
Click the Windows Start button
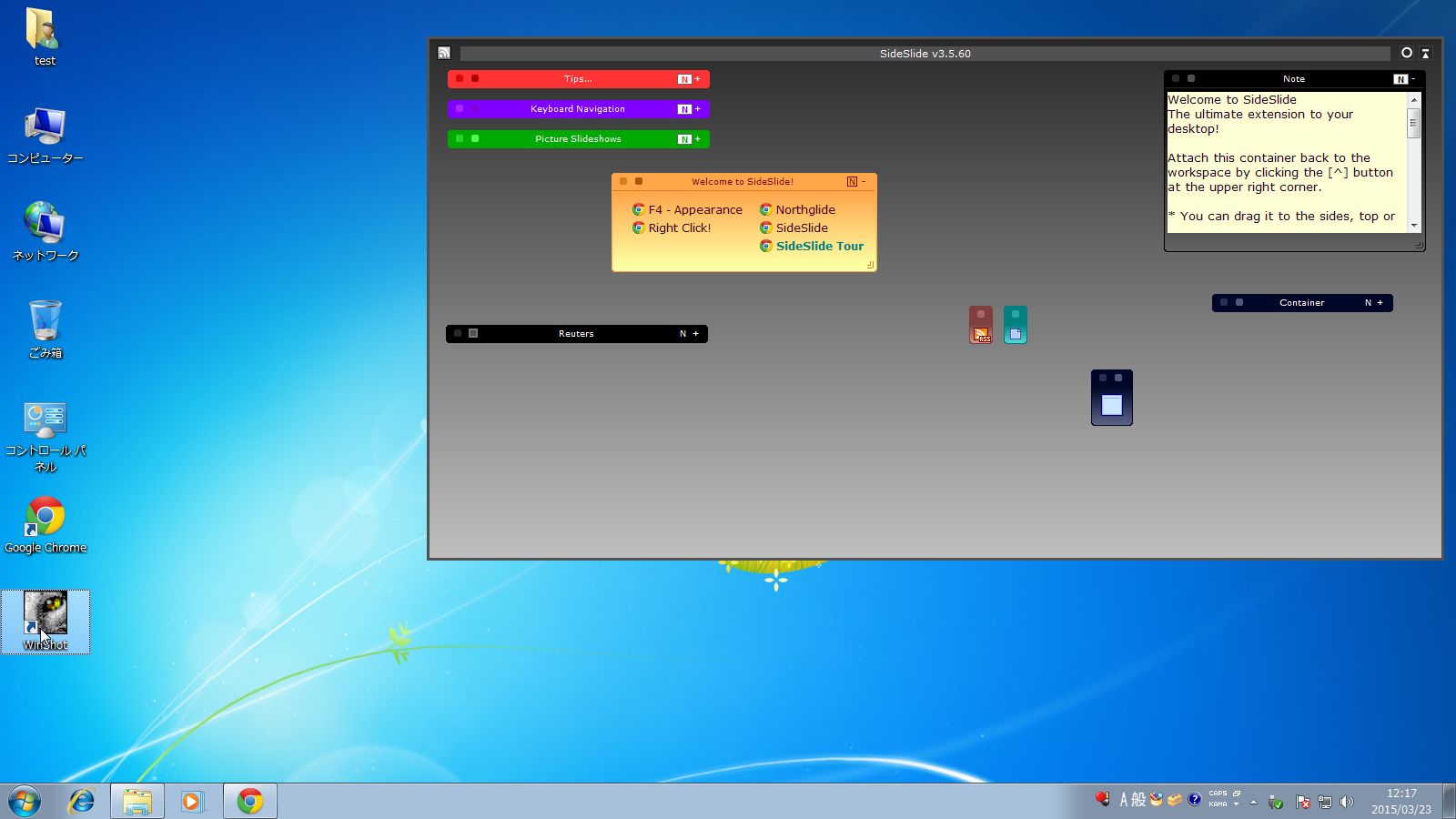click(25, 801)
